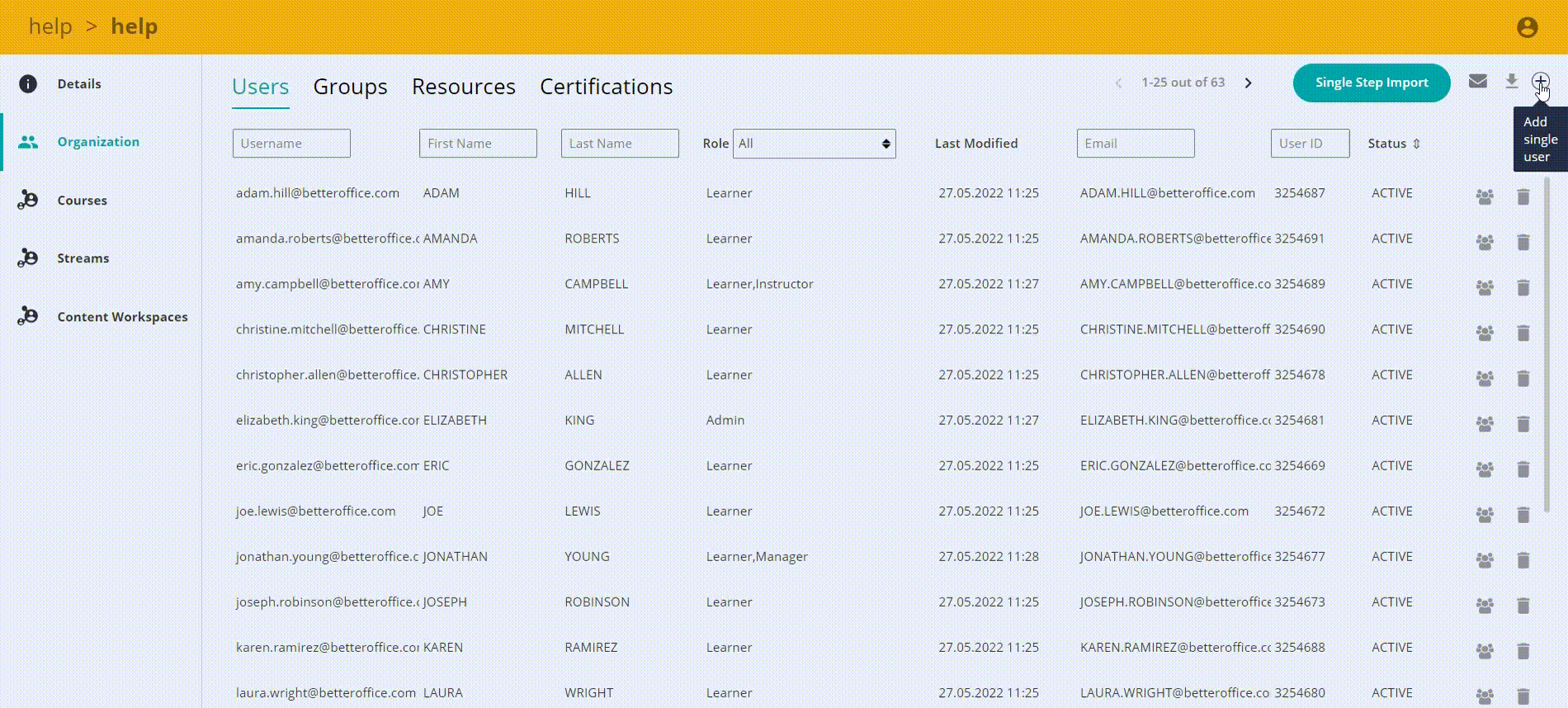The image size is (1568, 708).
Task: Open groups icon for Jonathan Young
Action: tap(1485, 559)
